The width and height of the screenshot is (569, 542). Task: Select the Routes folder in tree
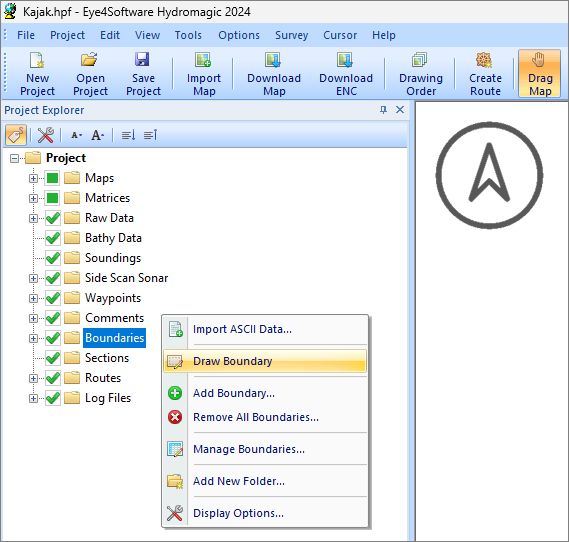click(x=103, y=378)
